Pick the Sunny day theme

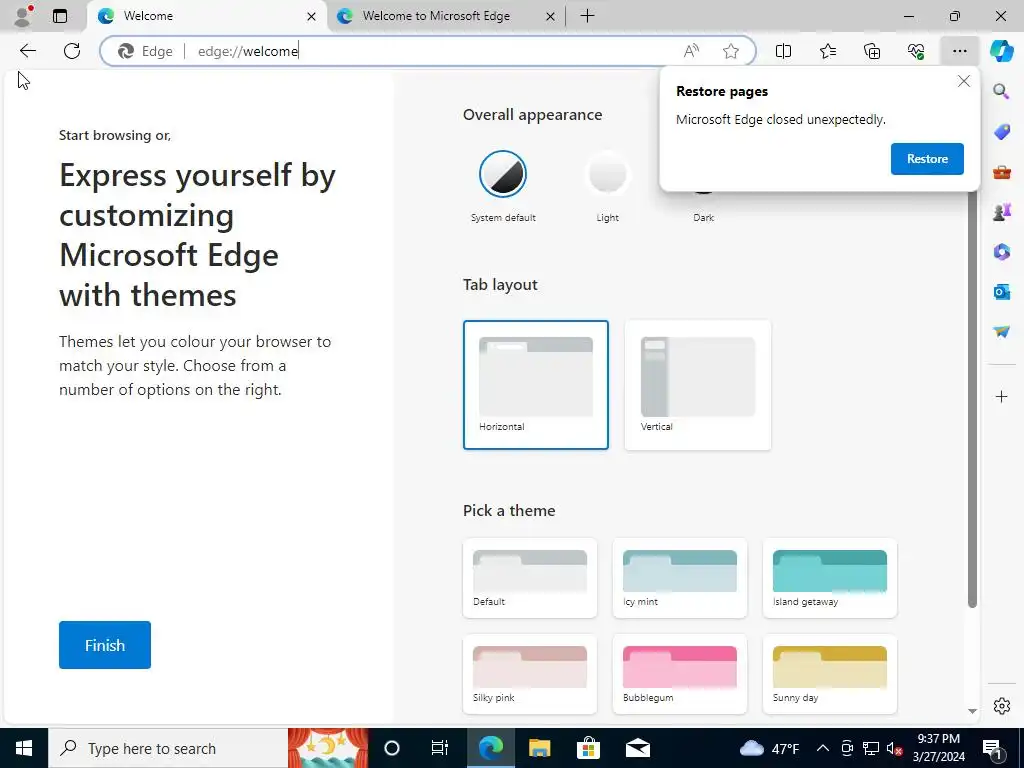(829, 674)
